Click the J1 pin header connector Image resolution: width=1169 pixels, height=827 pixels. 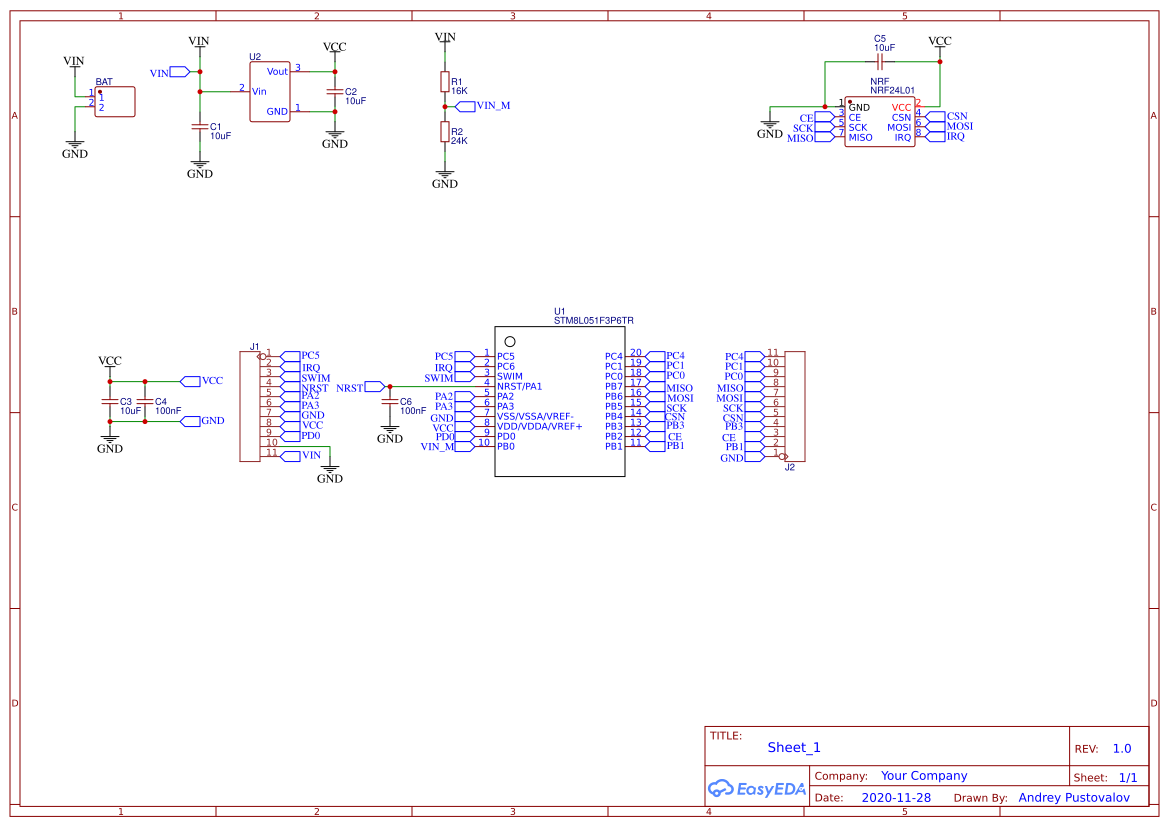tap(250, 405)
